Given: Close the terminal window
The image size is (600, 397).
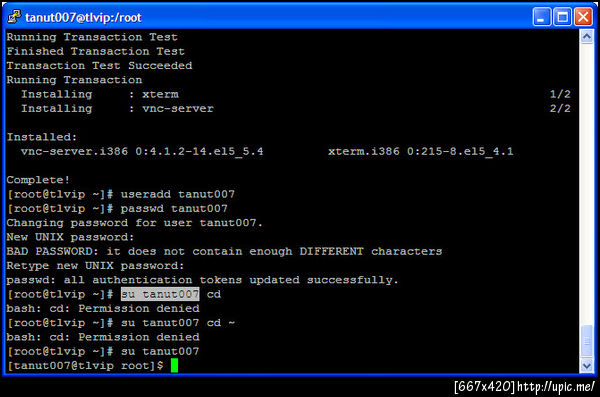Looking at the screenshot, I should tap(583, 17).
